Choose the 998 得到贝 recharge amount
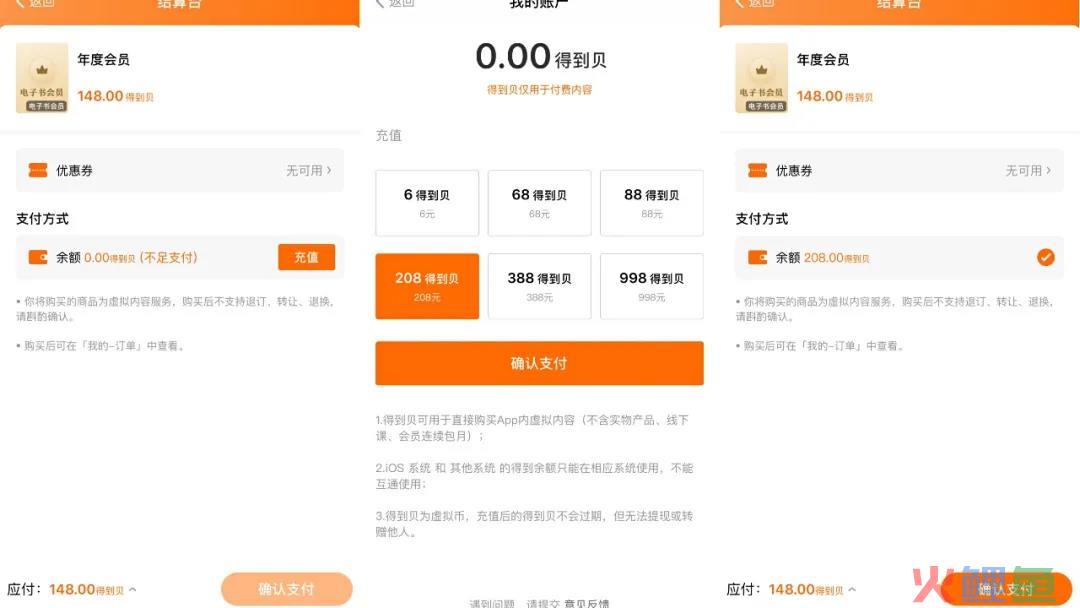This screenshot has width=1080, height=608. (x=652, y=286)
